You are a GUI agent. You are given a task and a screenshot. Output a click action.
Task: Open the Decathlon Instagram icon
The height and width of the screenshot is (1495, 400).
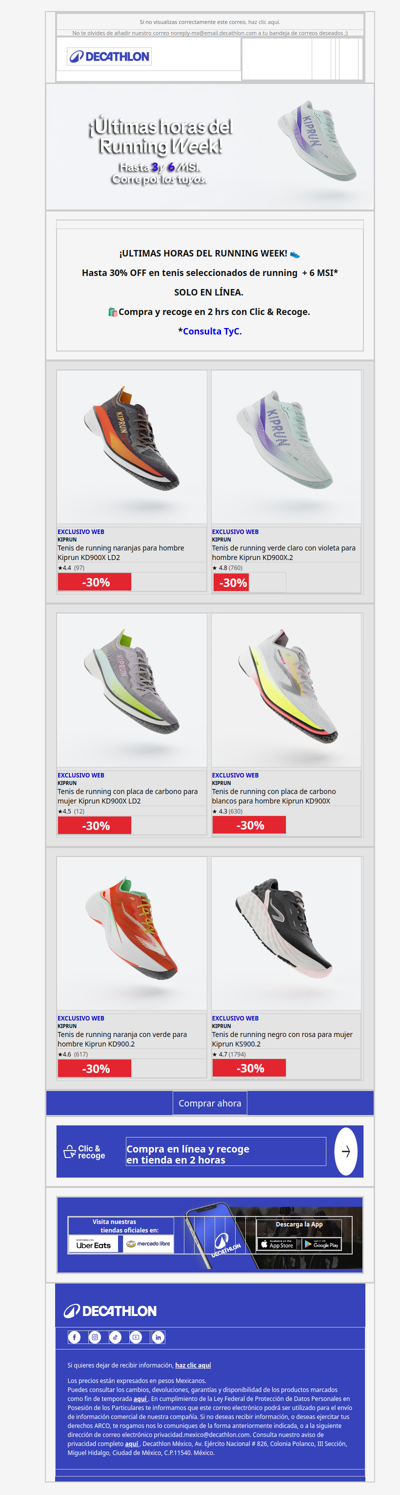click(95, 1337)
